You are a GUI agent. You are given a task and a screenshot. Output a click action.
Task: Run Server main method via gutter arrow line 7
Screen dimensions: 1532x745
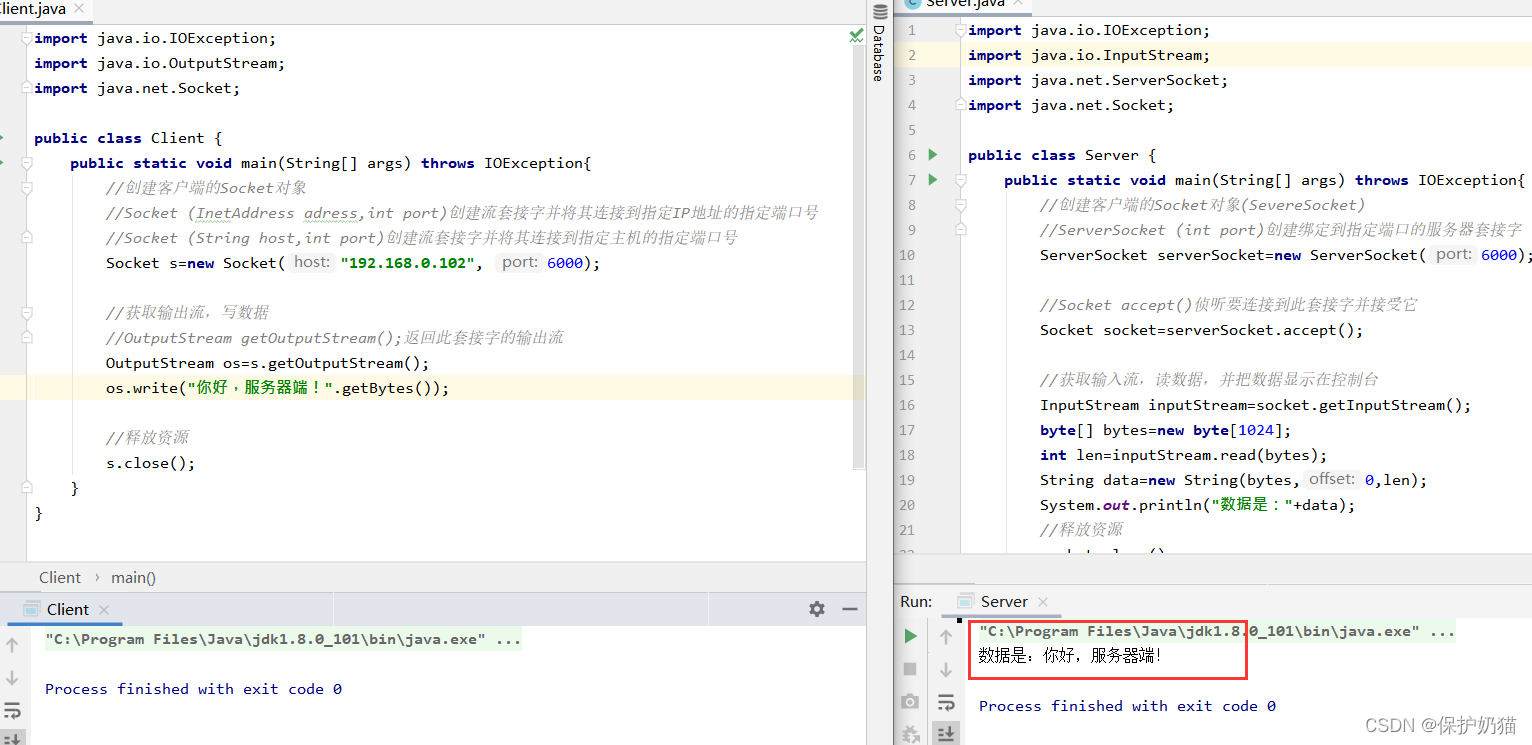(x=933, y=180)
